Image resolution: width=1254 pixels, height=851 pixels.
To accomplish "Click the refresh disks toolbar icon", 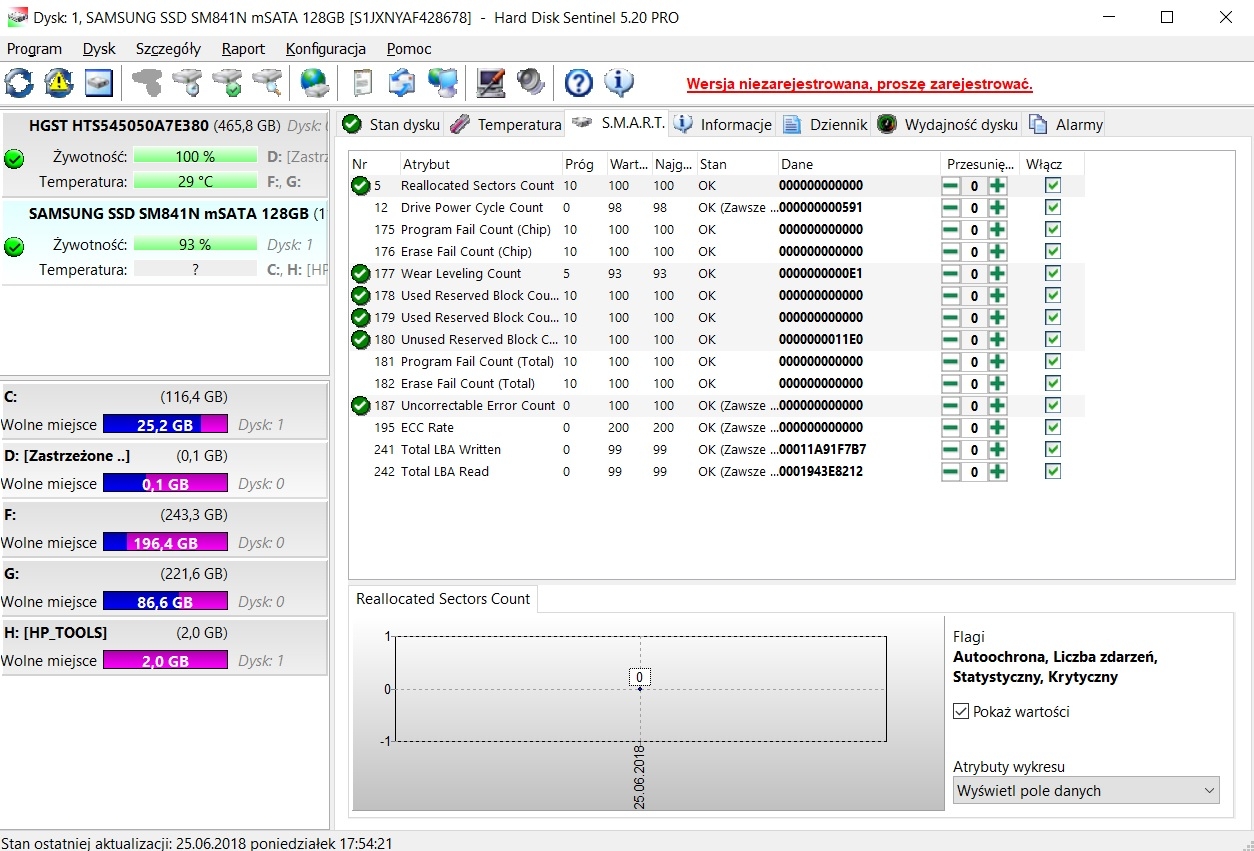I will [x=19, y=83].
